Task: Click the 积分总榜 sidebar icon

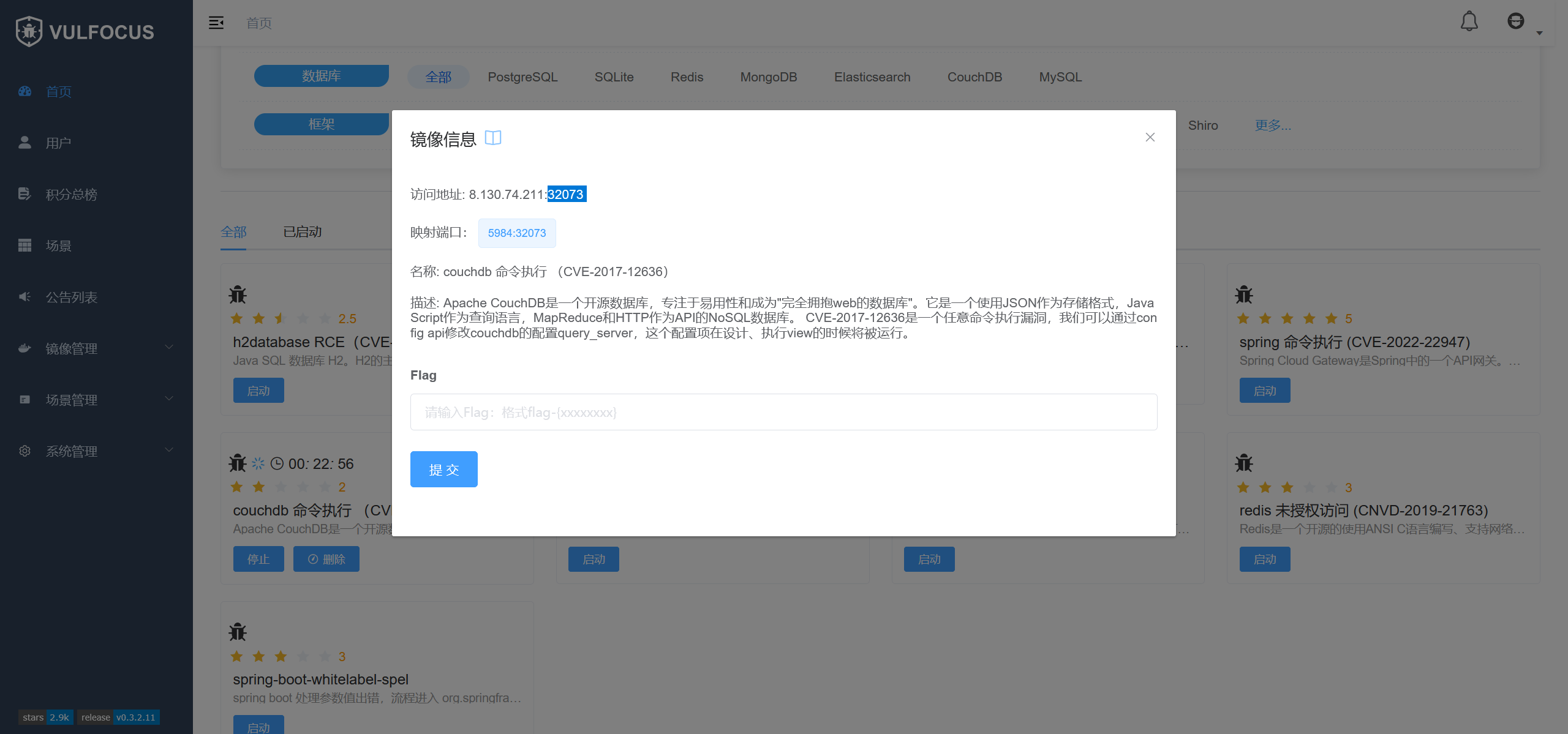Action: click(x=24, y=194)
